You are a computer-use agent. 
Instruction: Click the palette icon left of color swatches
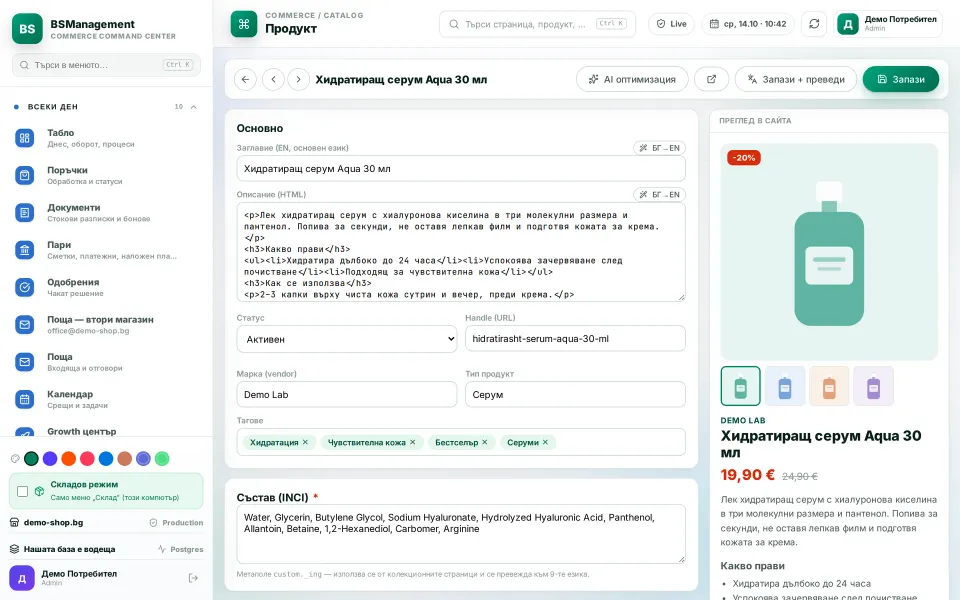point(15,459)
